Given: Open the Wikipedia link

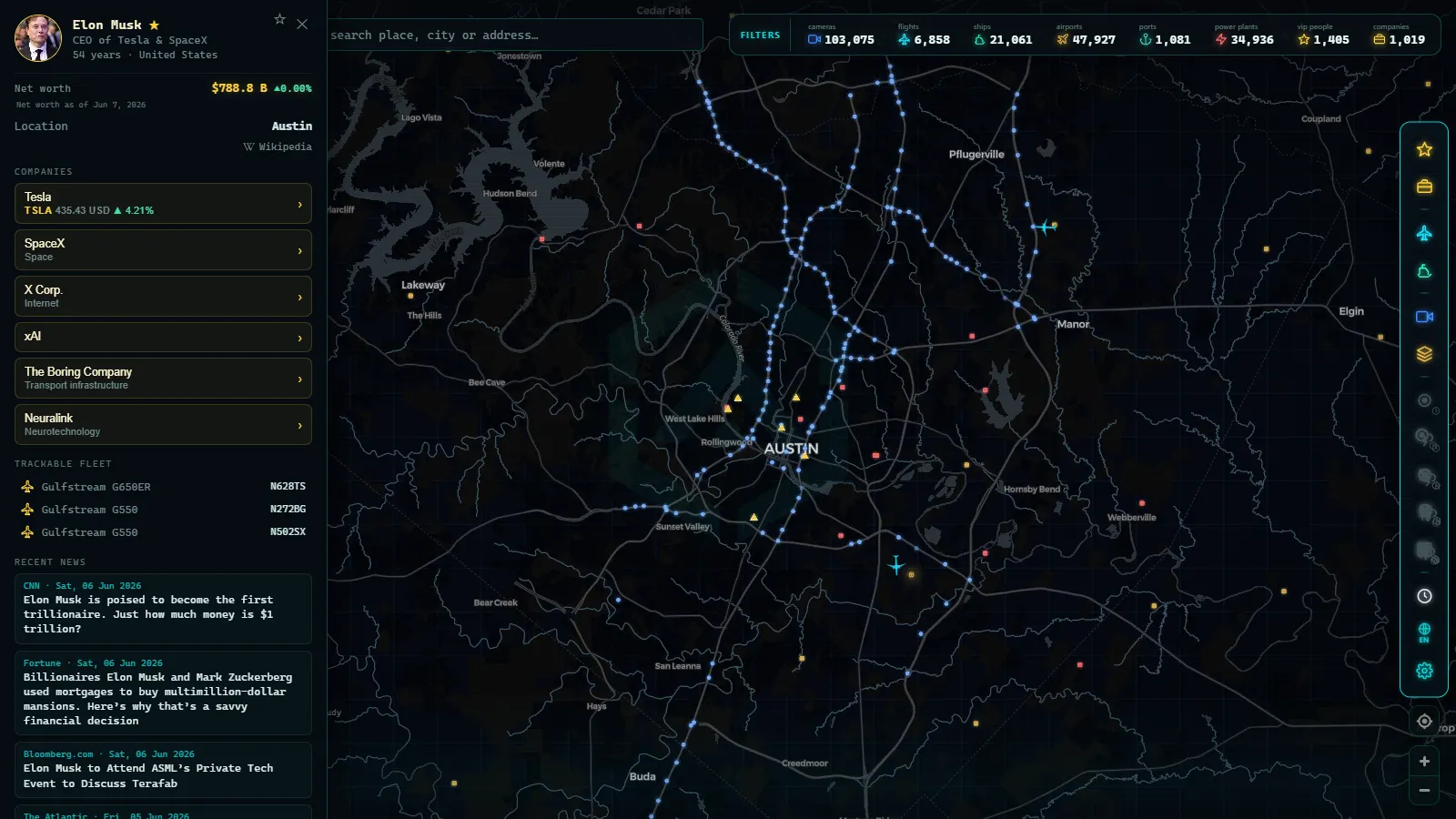Looking at the screenshot, I should point(278,147).
